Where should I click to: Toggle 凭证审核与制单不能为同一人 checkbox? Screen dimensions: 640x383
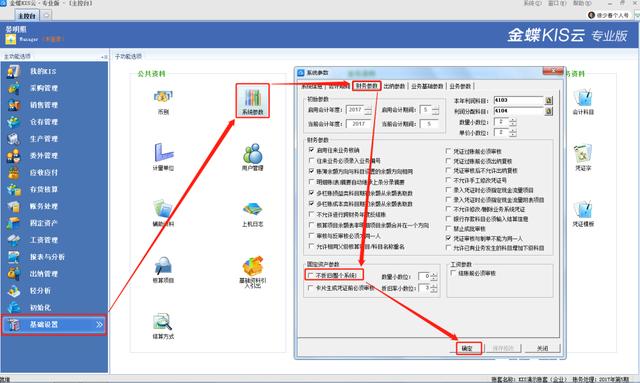click(x=448, y=238)
